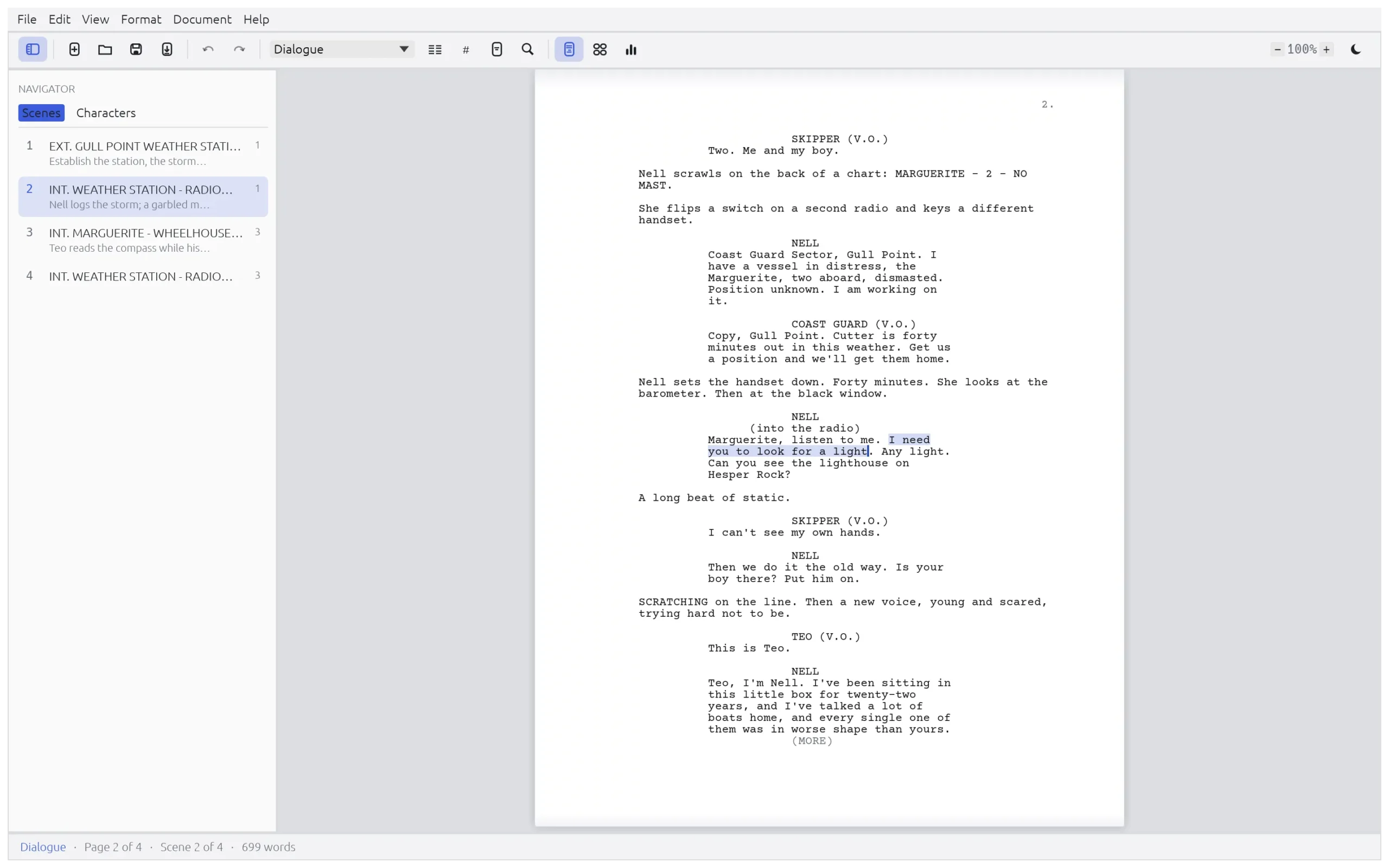Undo the last edit
This screenshot has height=868, width=1389.
click(x=208, y=49)
